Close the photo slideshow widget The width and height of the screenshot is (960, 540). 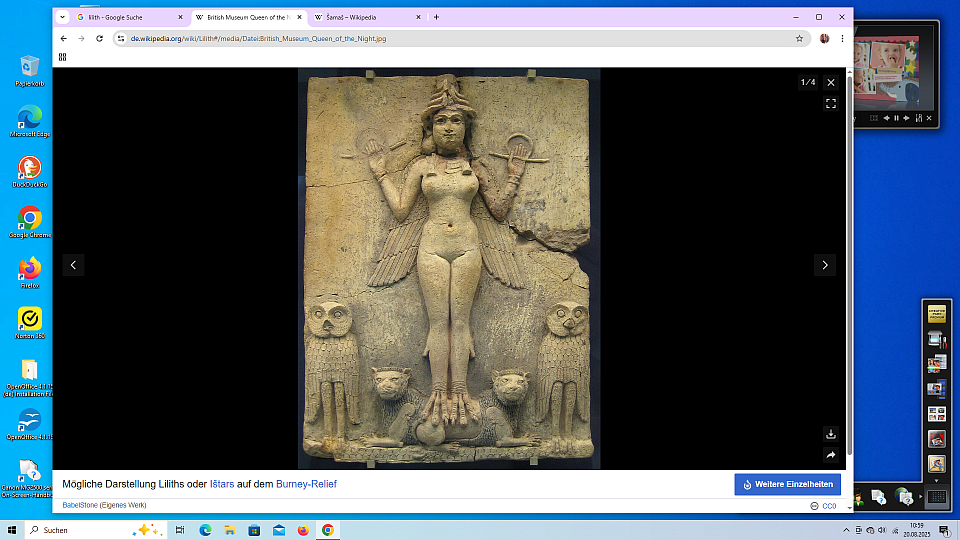[929, 118]
